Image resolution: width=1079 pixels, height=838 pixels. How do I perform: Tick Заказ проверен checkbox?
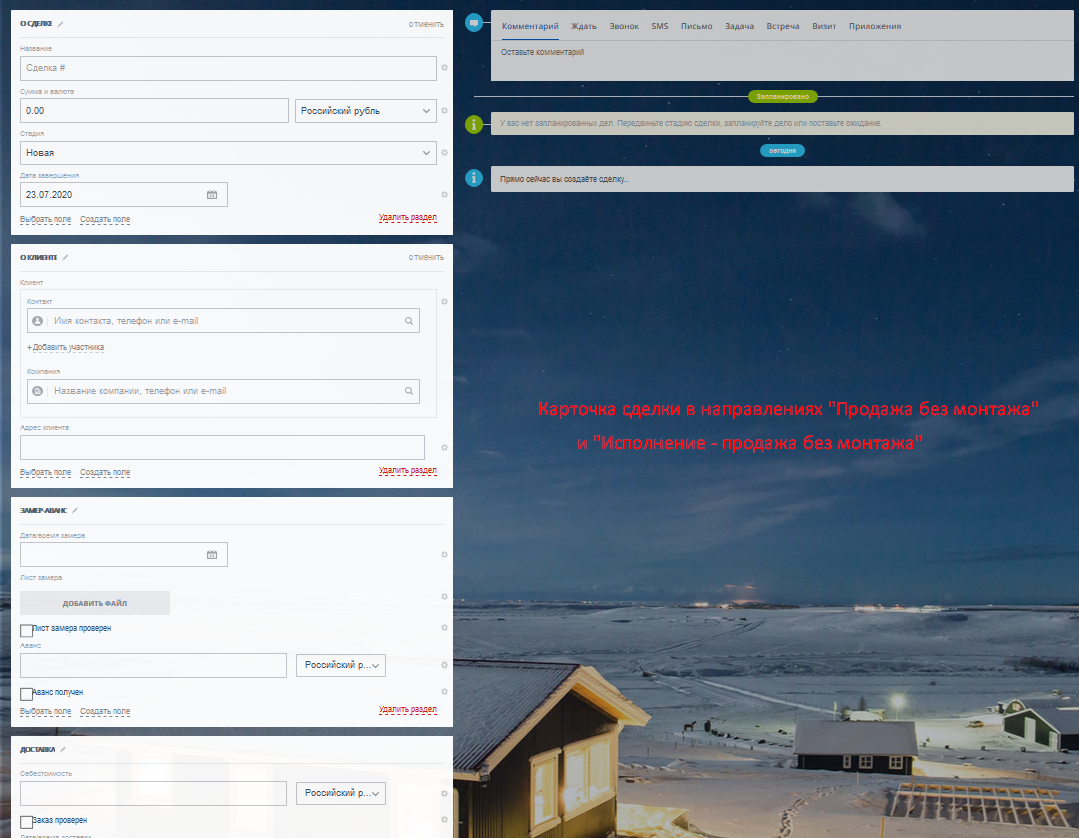click(26, 822)
